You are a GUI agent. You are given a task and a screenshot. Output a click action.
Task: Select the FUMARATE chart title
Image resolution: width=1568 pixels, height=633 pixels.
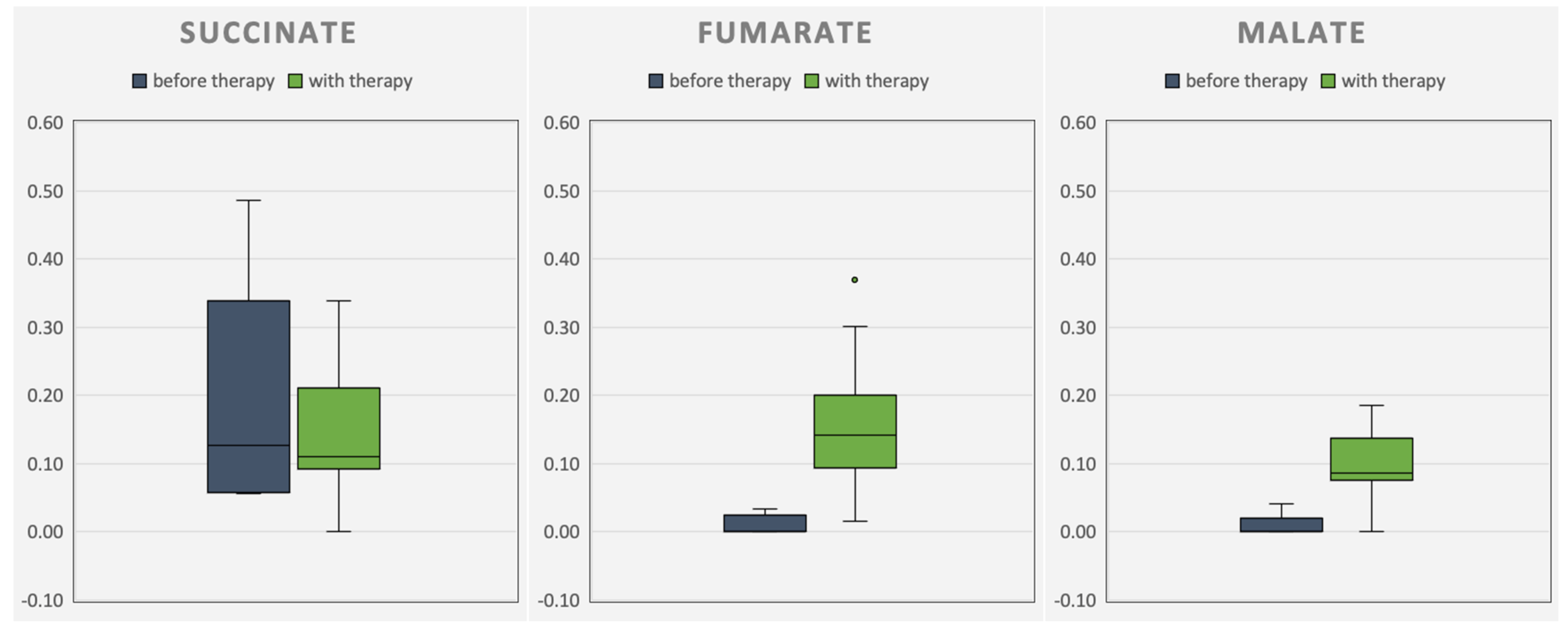pos(785,33)
